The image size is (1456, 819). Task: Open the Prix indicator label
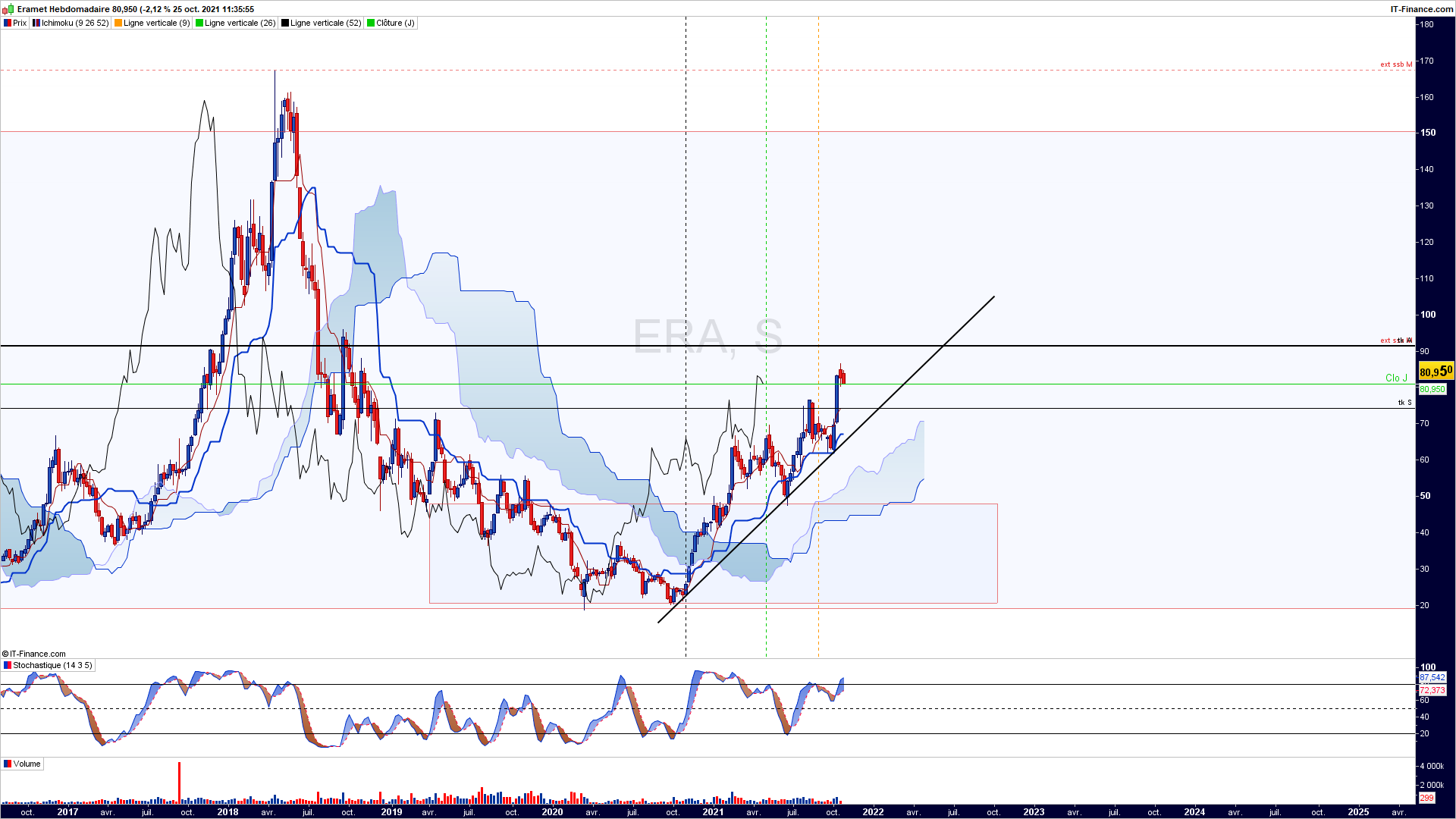tap(20, 24)
